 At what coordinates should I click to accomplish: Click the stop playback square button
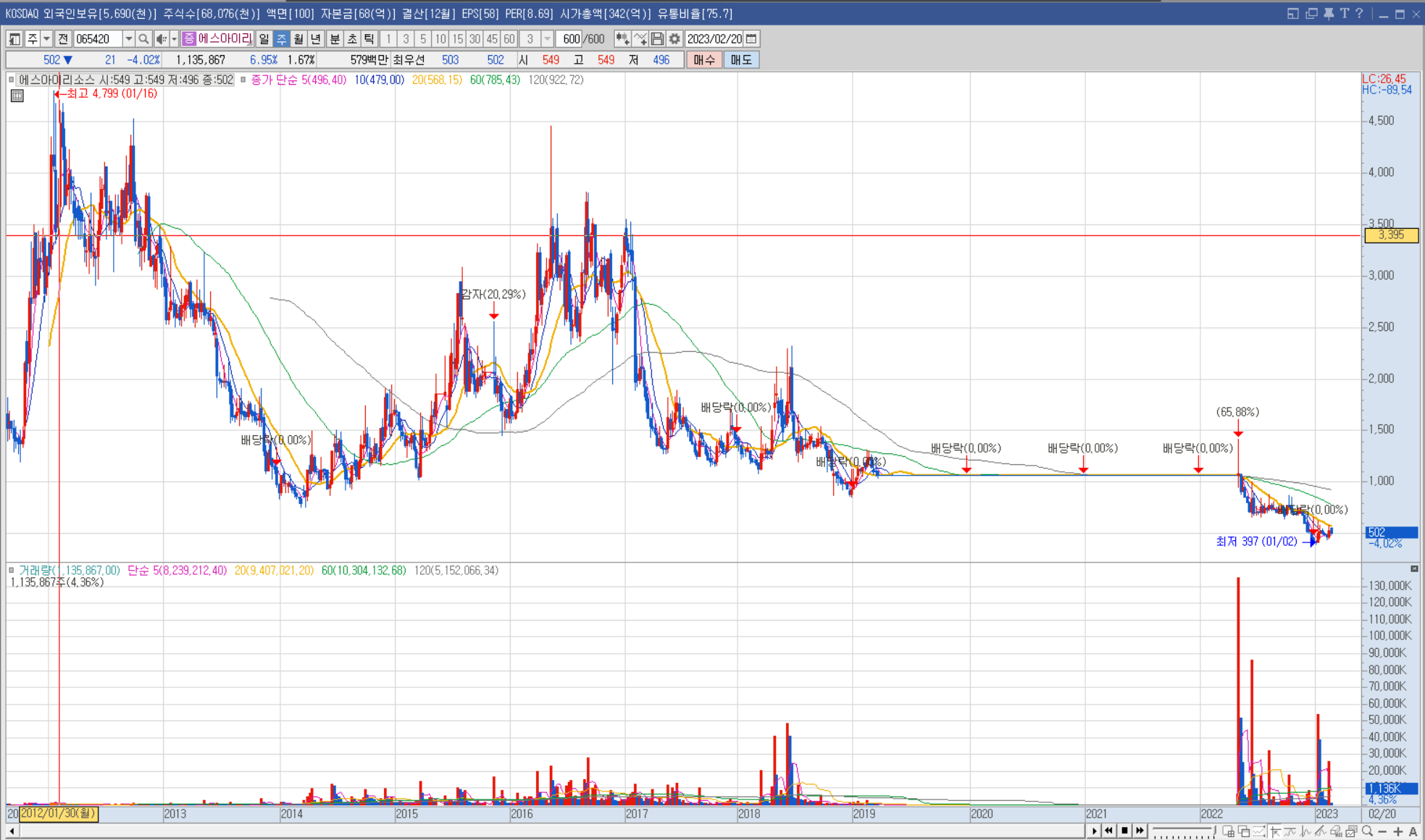pyautogui.click(x=1124, y=831)
